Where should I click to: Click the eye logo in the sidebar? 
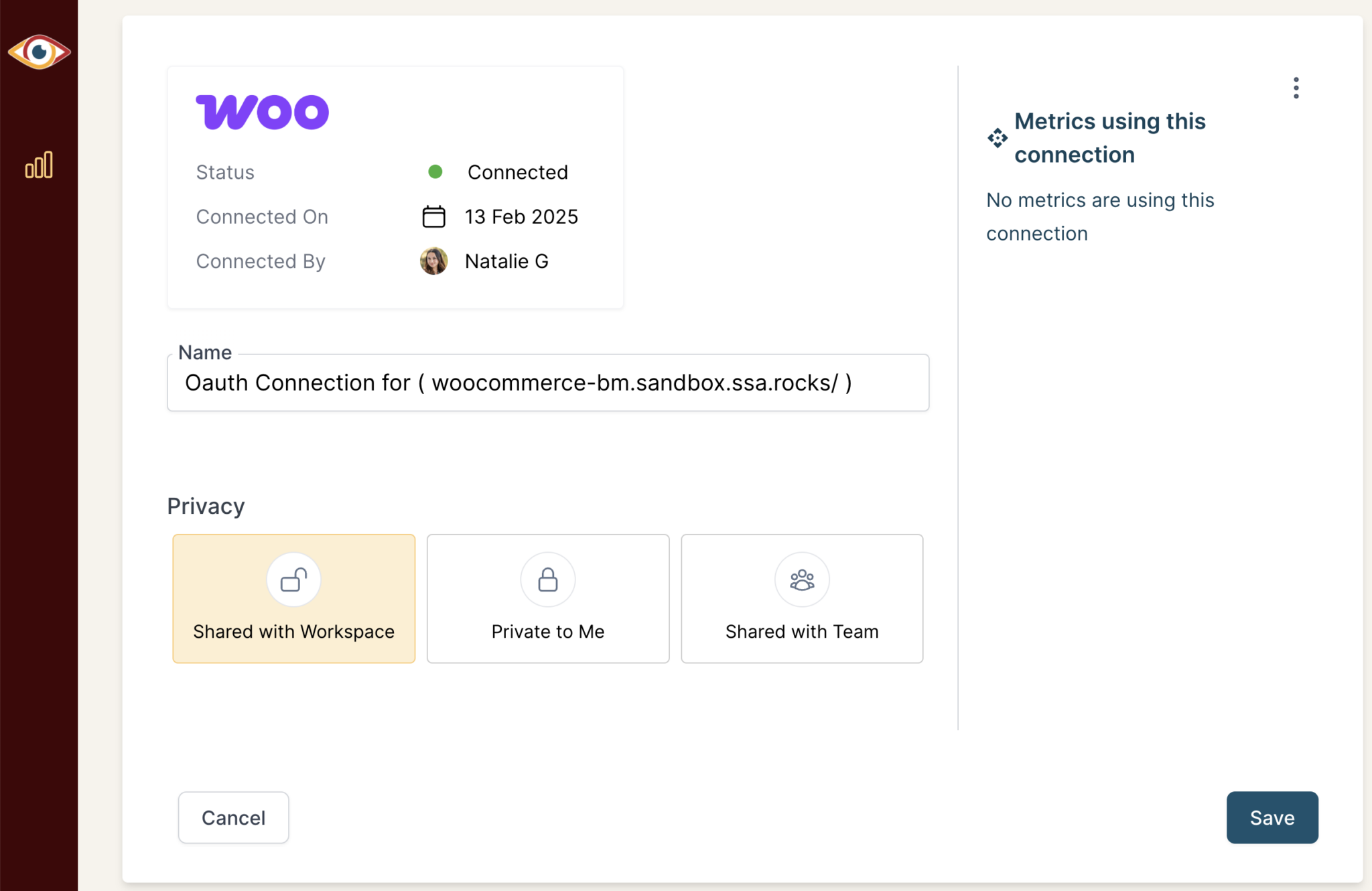pyautogui.click(x=40, y=50)
